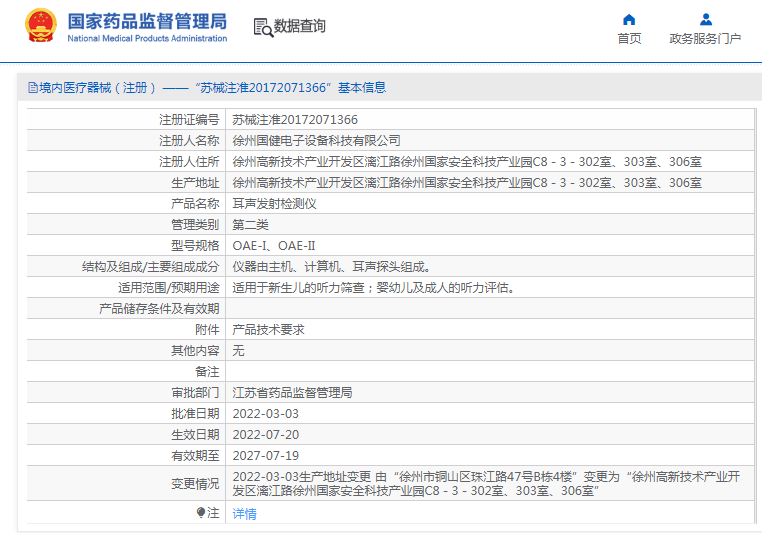The height and width of the screenshot is (533, 762).
Task: Click the 首页 text link
Action: (629, 38)
